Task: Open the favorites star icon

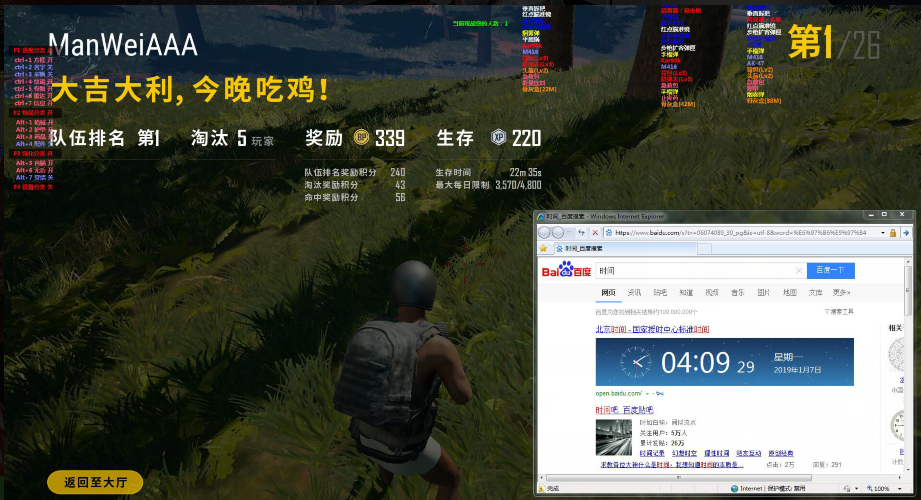Action: (x=543, y=249)
